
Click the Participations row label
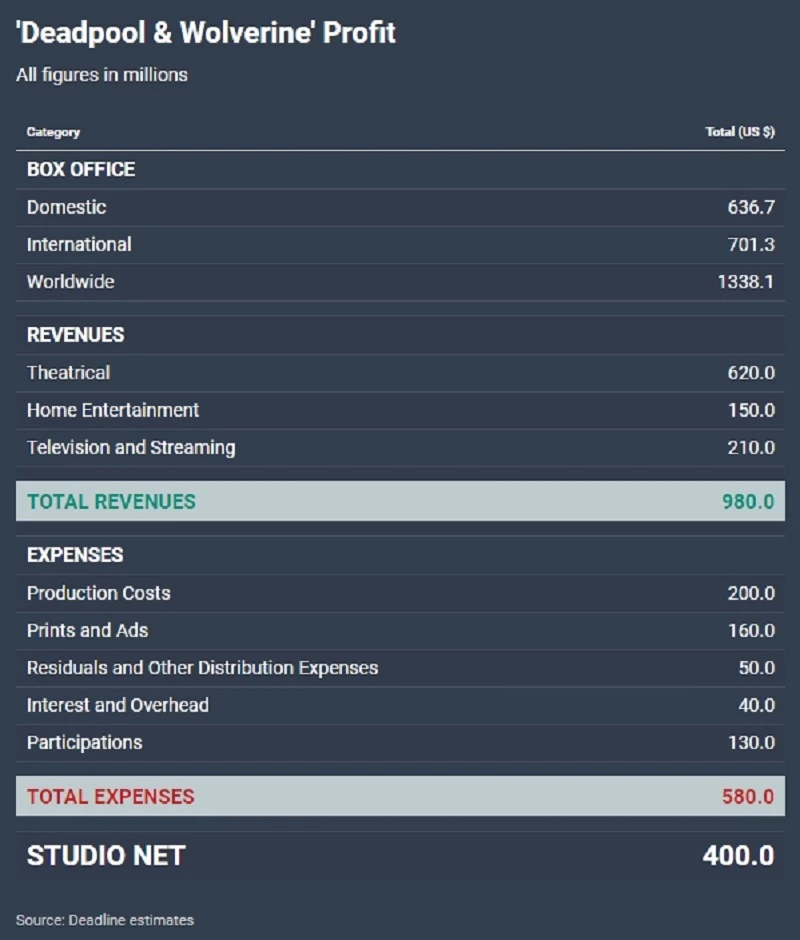[x=85, y=743]
